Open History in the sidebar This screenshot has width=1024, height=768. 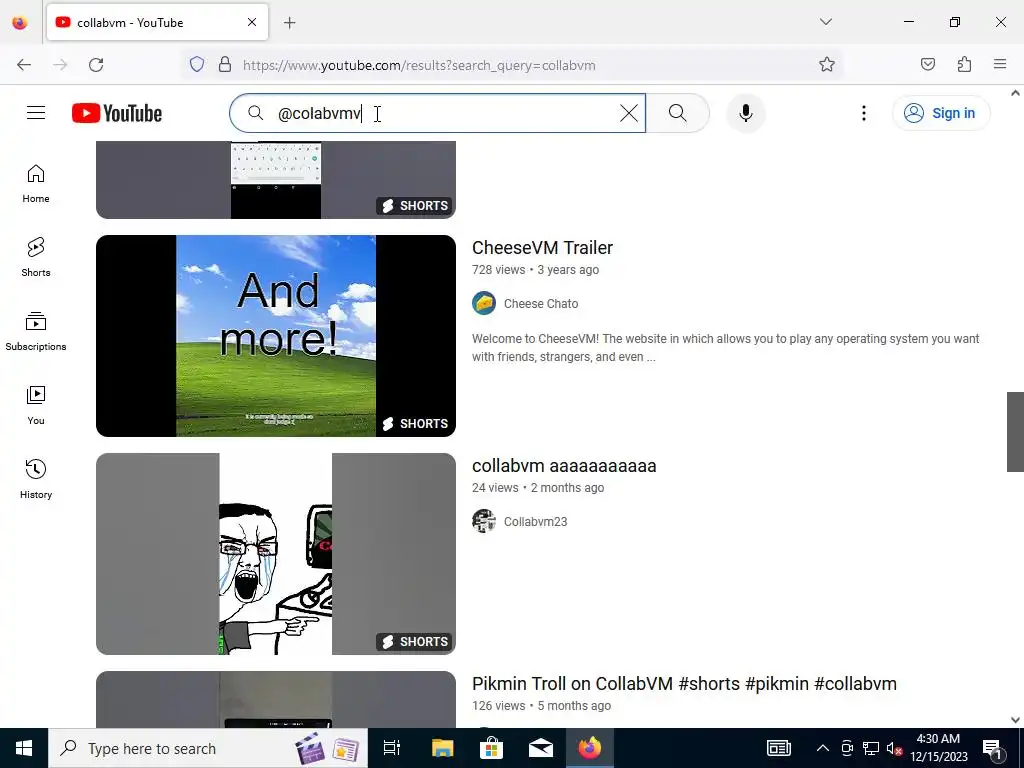coord(36,479)
